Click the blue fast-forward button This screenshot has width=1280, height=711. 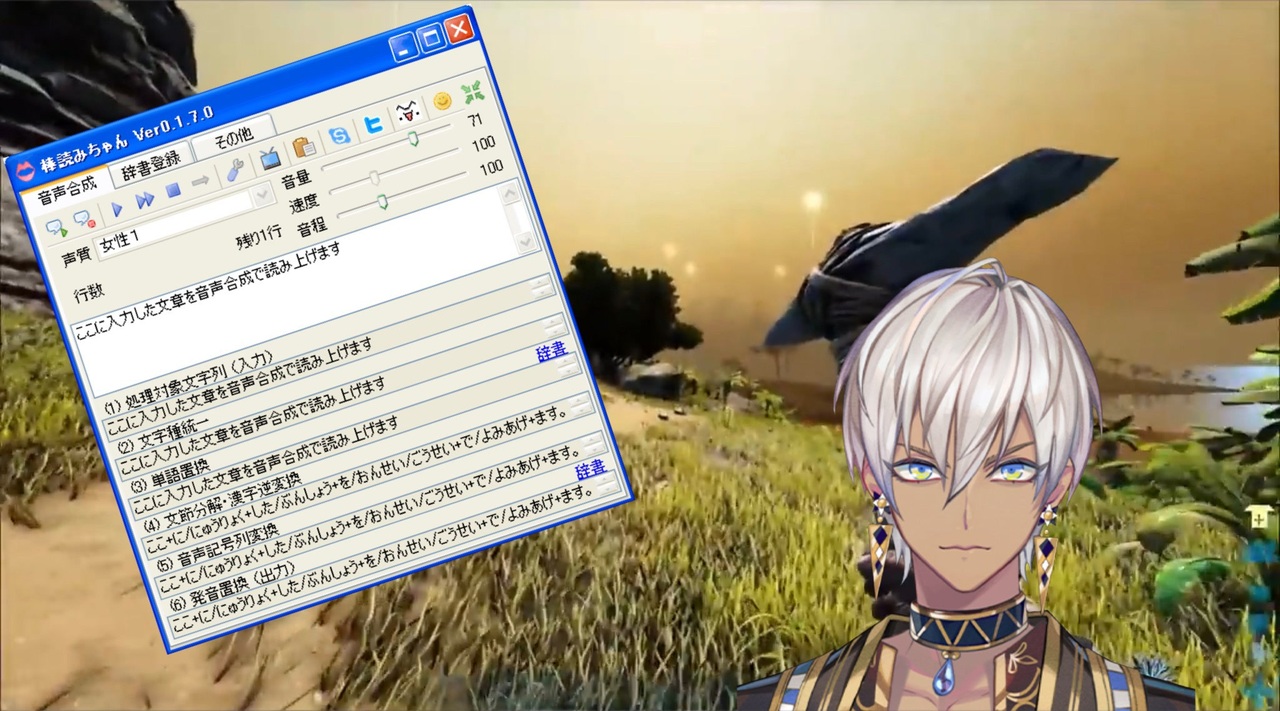pos(144,201)
